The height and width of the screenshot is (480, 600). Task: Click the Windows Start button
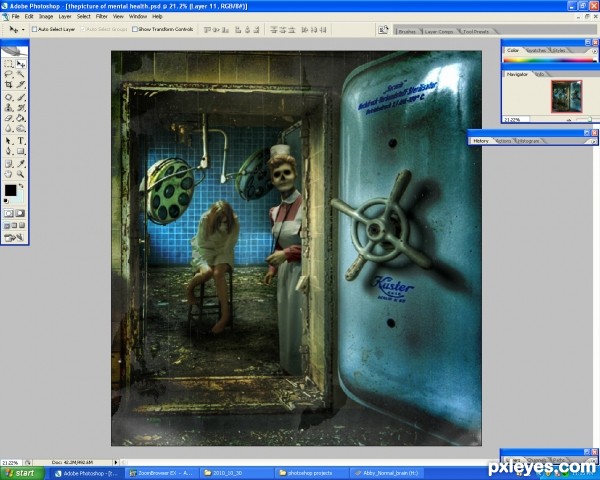[22, 473]
